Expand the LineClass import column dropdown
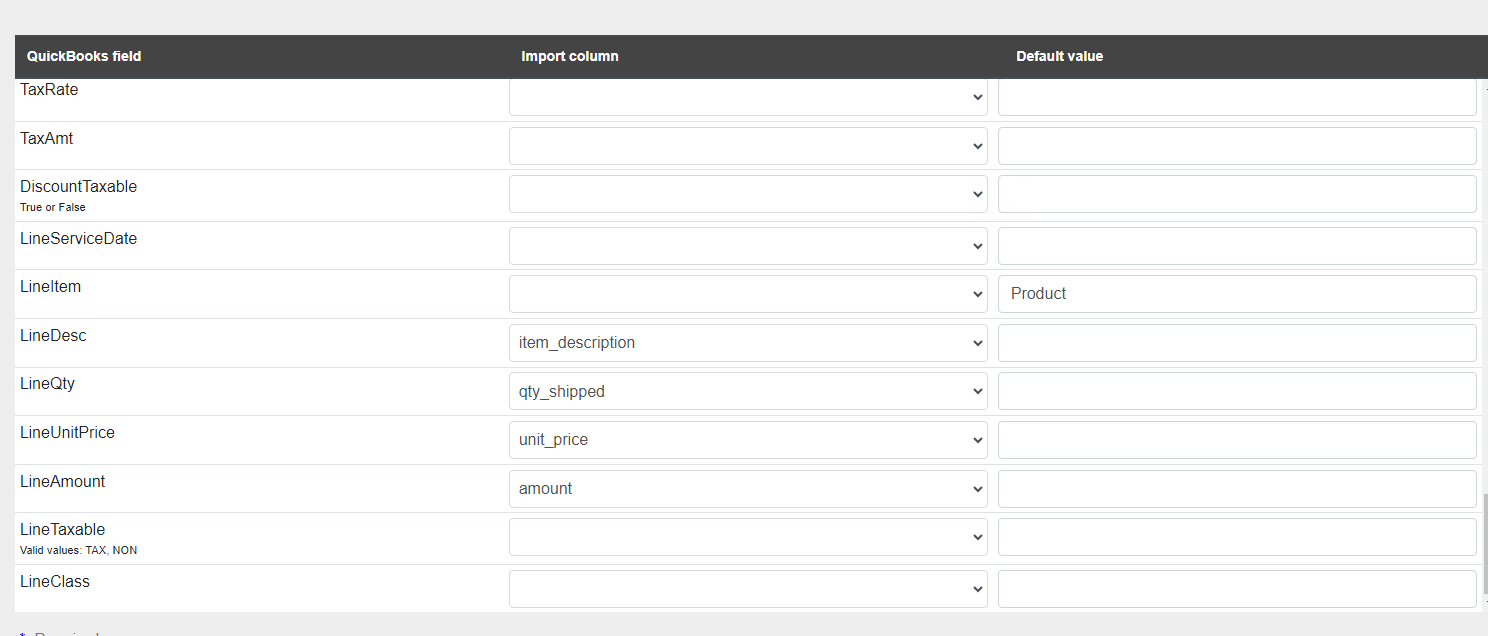Screen dimensions: 1488x636 [x=748, y=589]
